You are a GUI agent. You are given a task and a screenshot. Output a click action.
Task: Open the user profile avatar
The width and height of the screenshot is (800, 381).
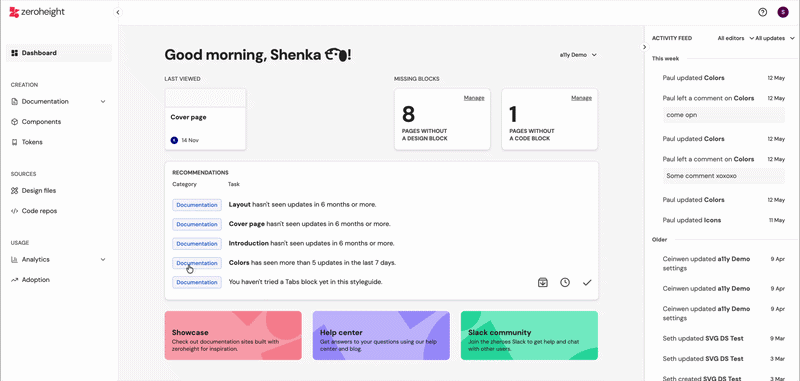coord(783,12)
